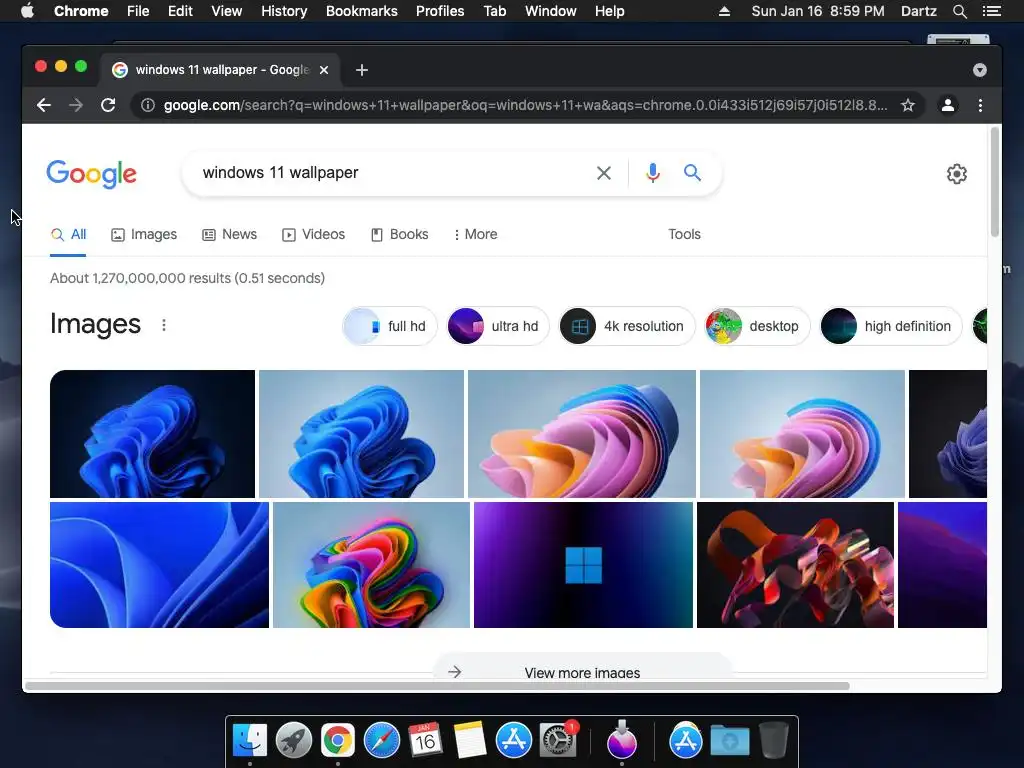1024x768 pixels.
Task: Open the Trash in the Dock
Action: tap(774, 741)
